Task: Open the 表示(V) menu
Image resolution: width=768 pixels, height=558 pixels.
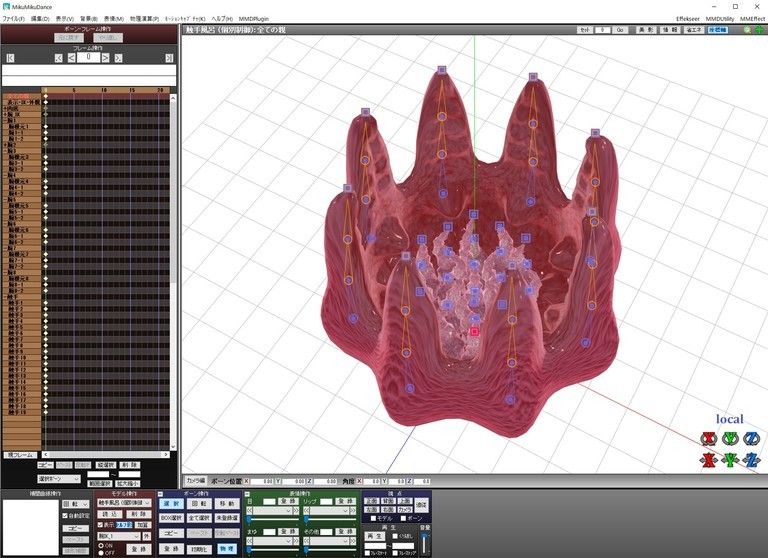Action: [64, 19]
